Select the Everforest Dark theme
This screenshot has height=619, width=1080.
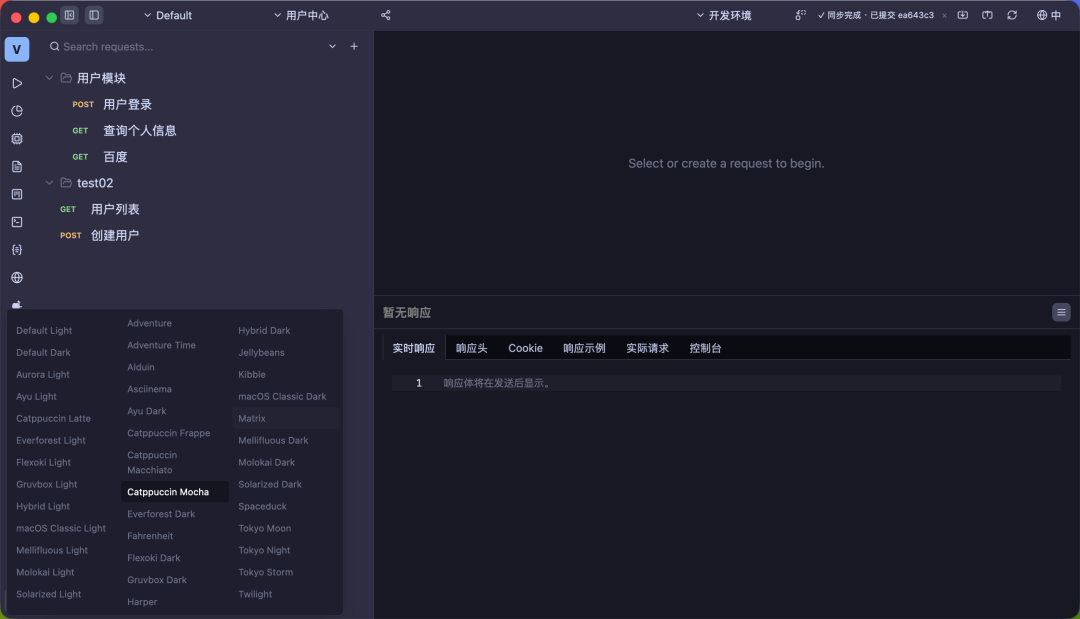click(161, 514)
